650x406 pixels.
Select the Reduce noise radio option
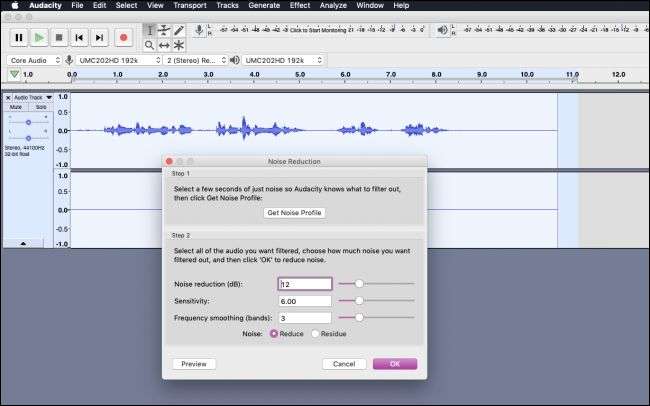[274, 333]
